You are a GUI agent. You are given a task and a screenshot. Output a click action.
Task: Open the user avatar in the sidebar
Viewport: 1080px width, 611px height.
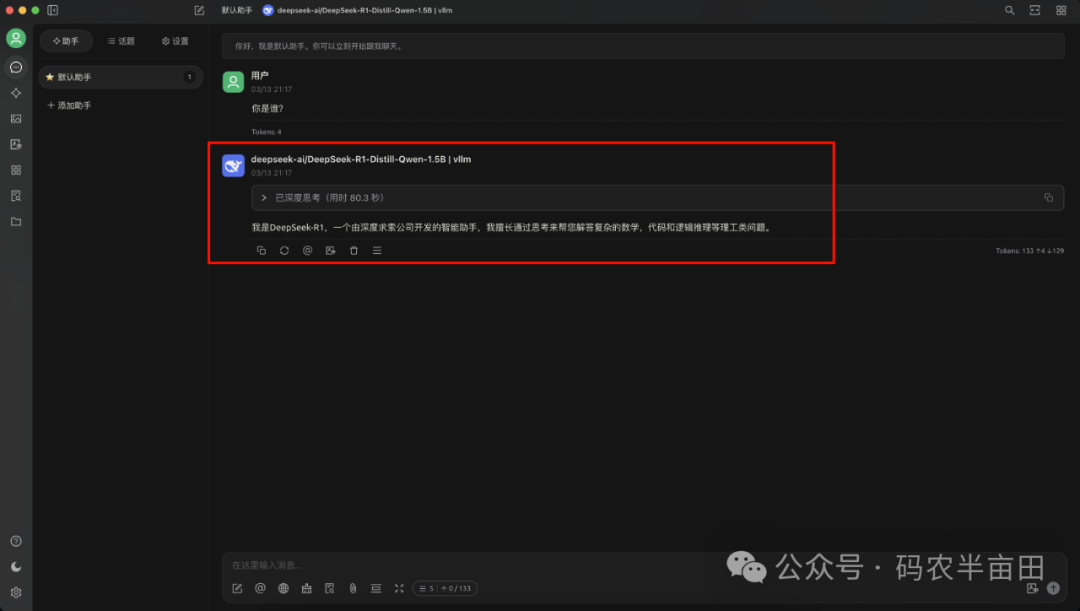16,38
